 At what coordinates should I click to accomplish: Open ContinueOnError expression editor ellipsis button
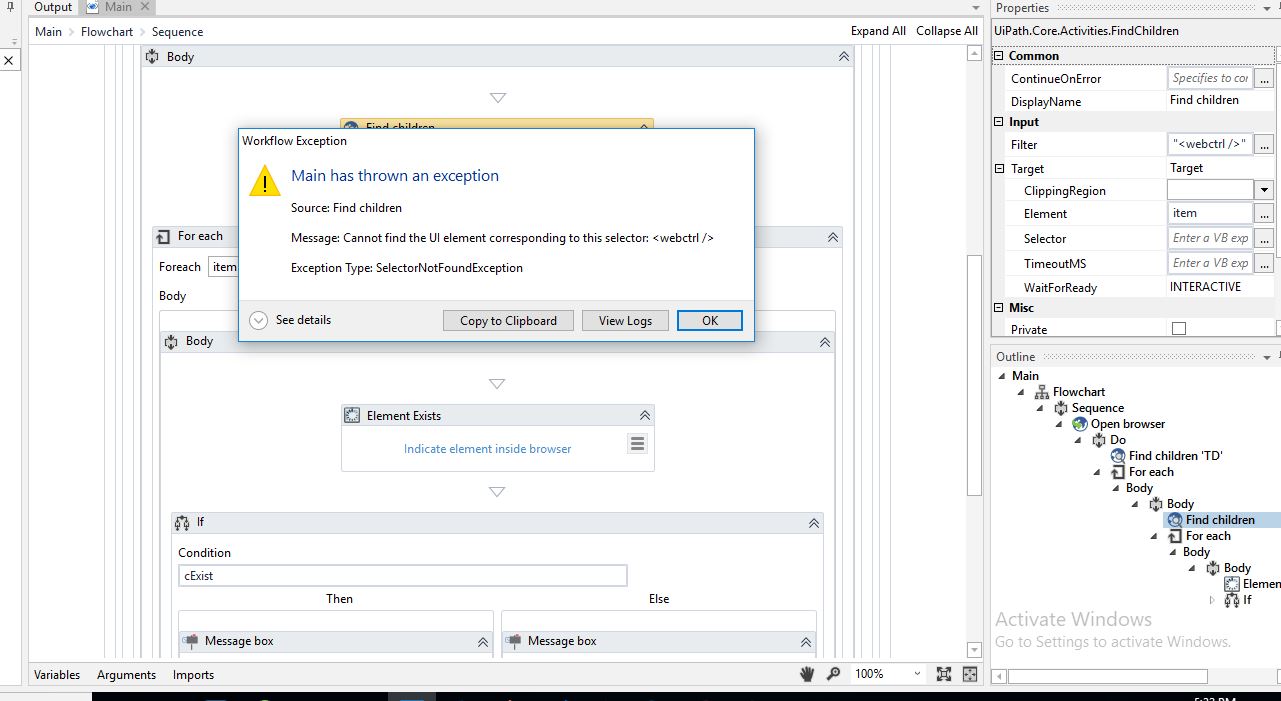pyautogui.click(x=1265, y=78)
